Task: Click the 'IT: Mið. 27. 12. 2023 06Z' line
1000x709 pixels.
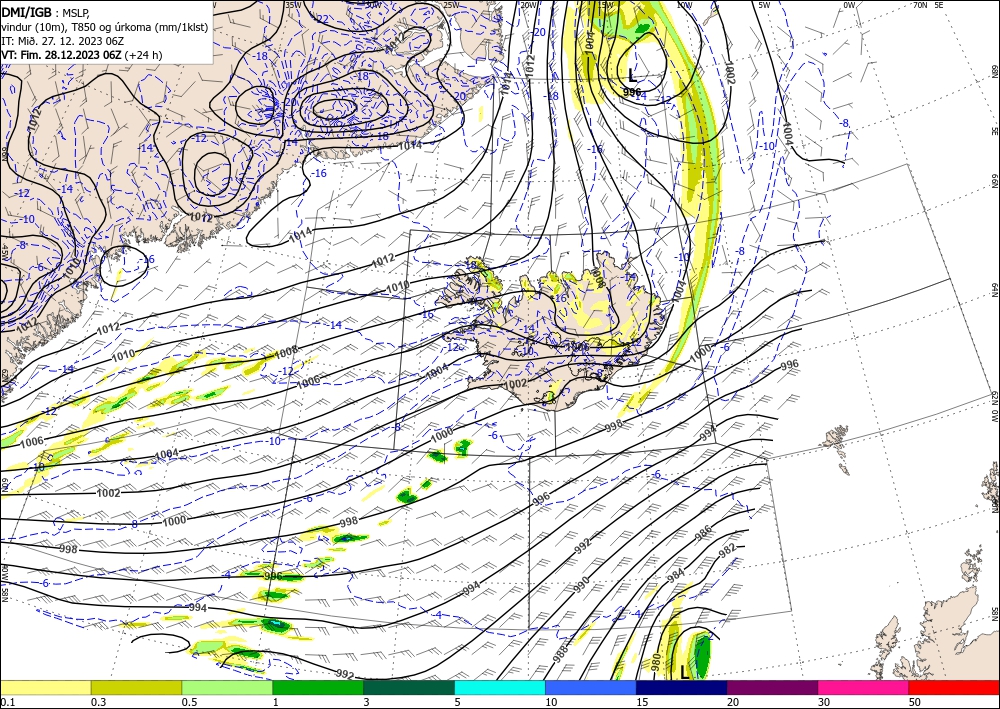Action: coord(62,41)
